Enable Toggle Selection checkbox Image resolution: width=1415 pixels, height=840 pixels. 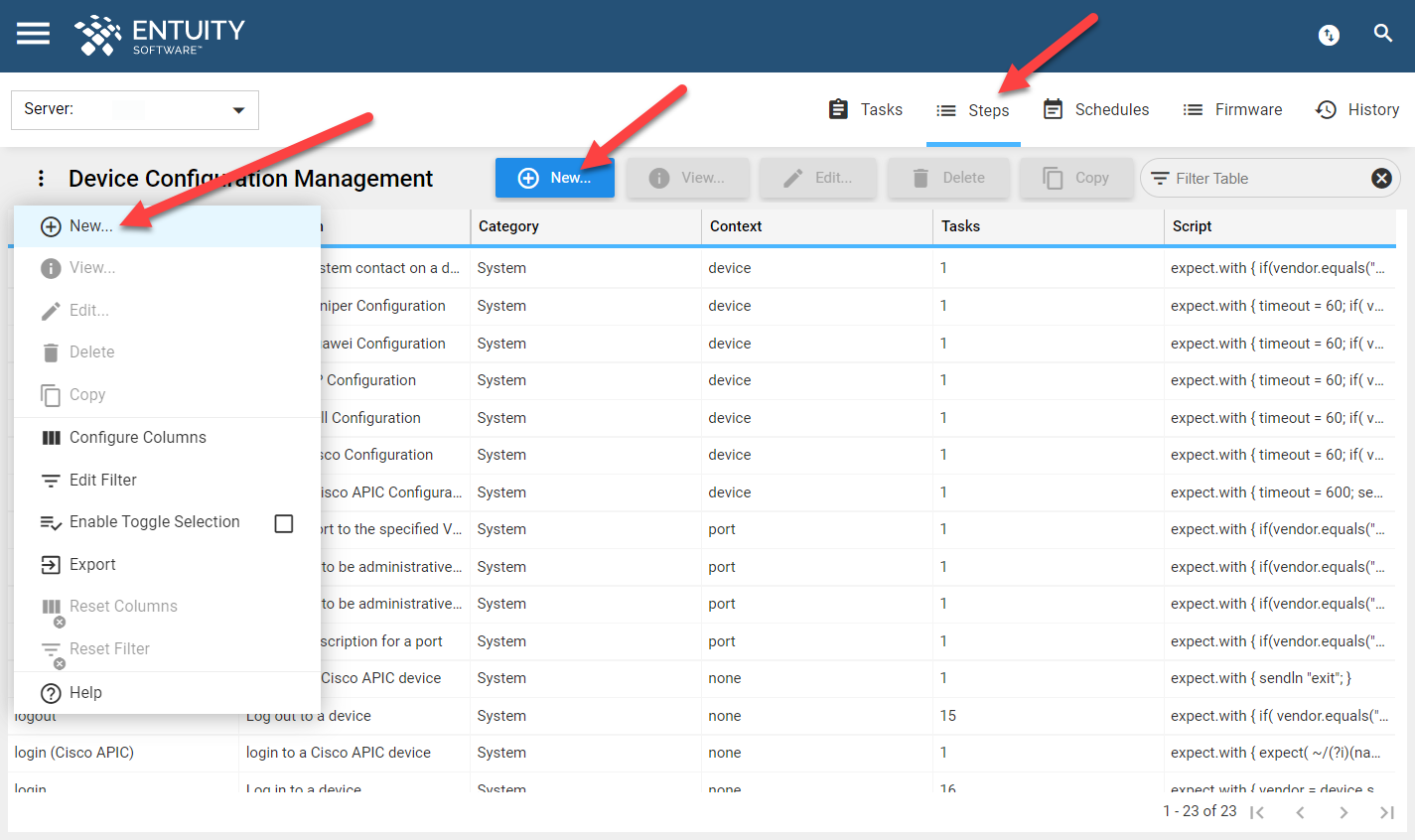click(284, 521)
